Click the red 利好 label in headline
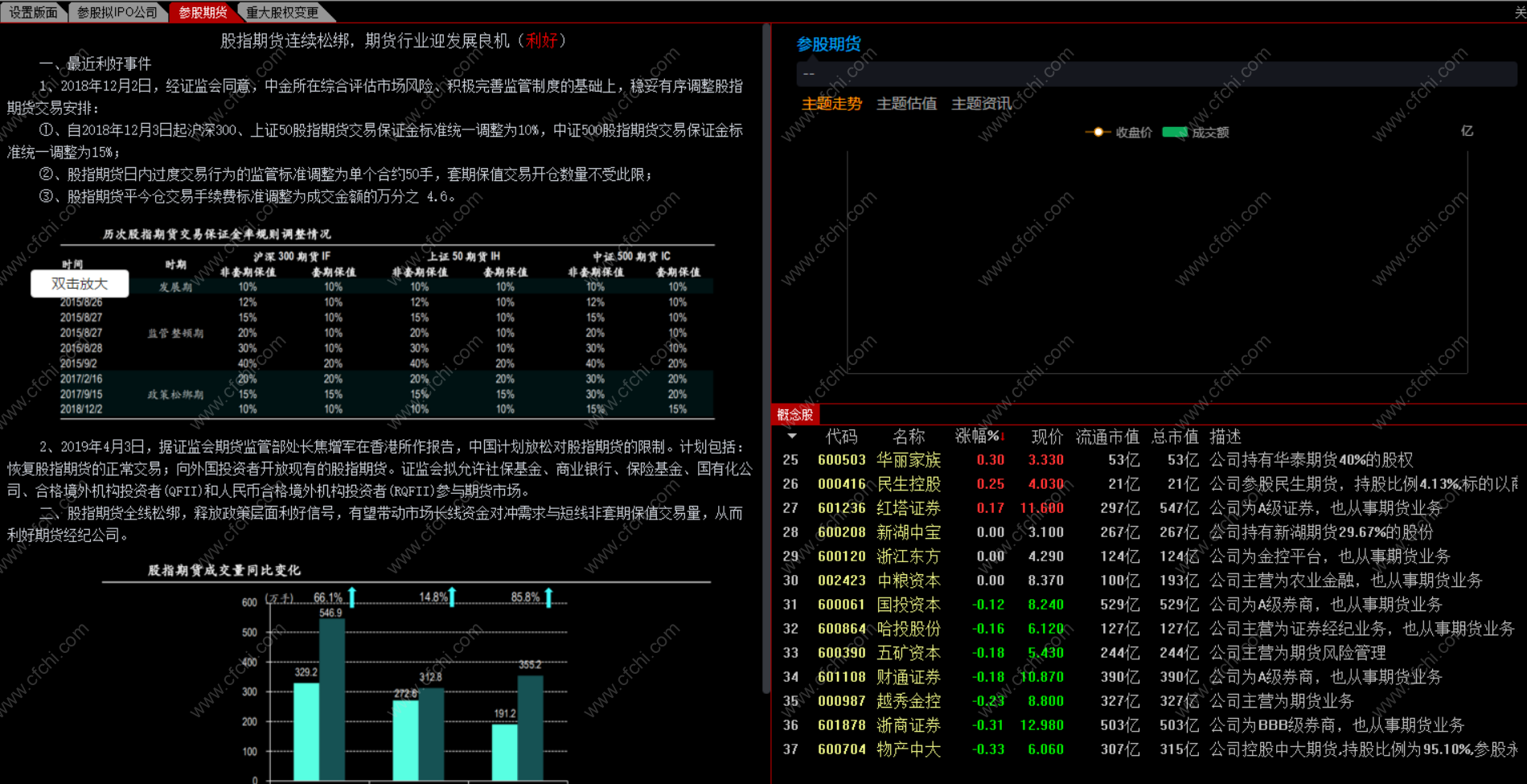 (x=541, y=40)
